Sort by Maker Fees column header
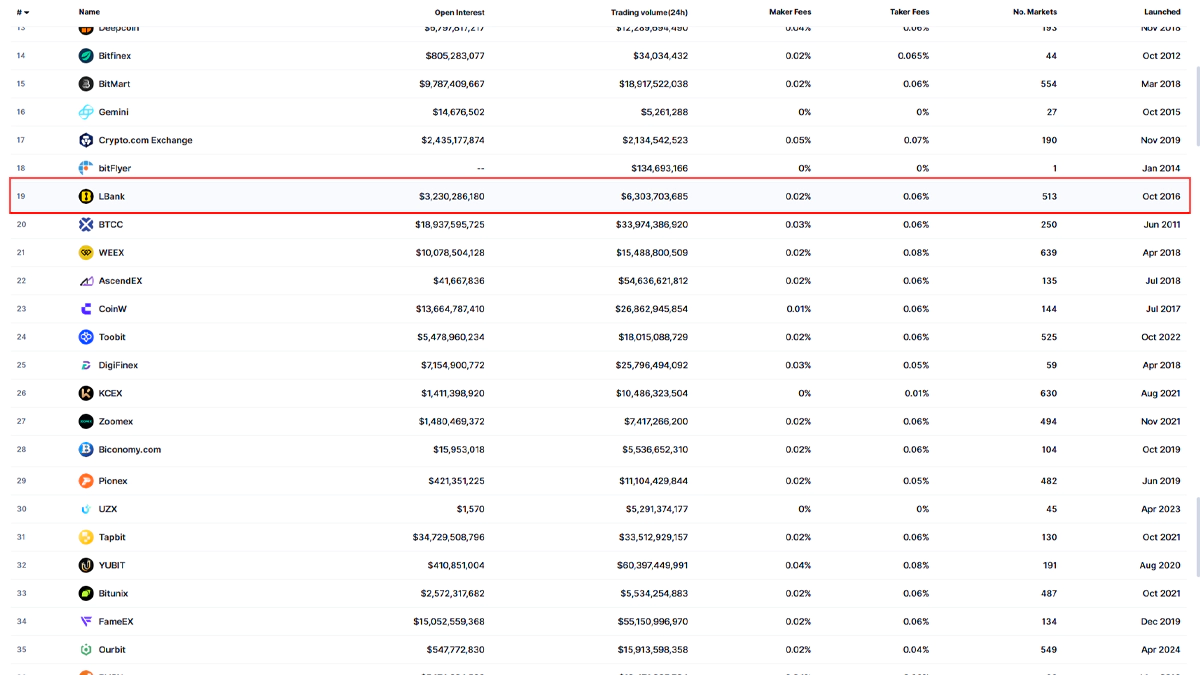This screenshot has width=1200, height=675. coord(791,12)
